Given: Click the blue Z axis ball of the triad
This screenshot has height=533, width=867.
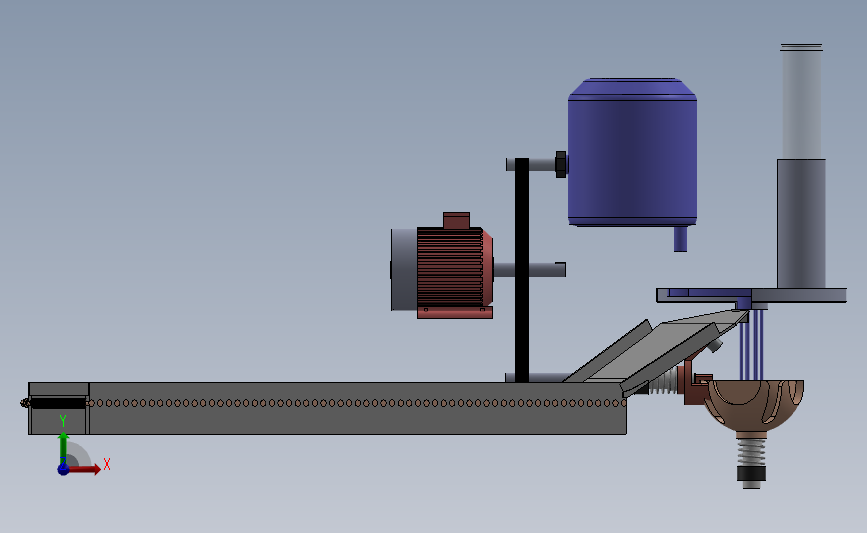Looking at the screenshot, I should [x=63, y=469].
